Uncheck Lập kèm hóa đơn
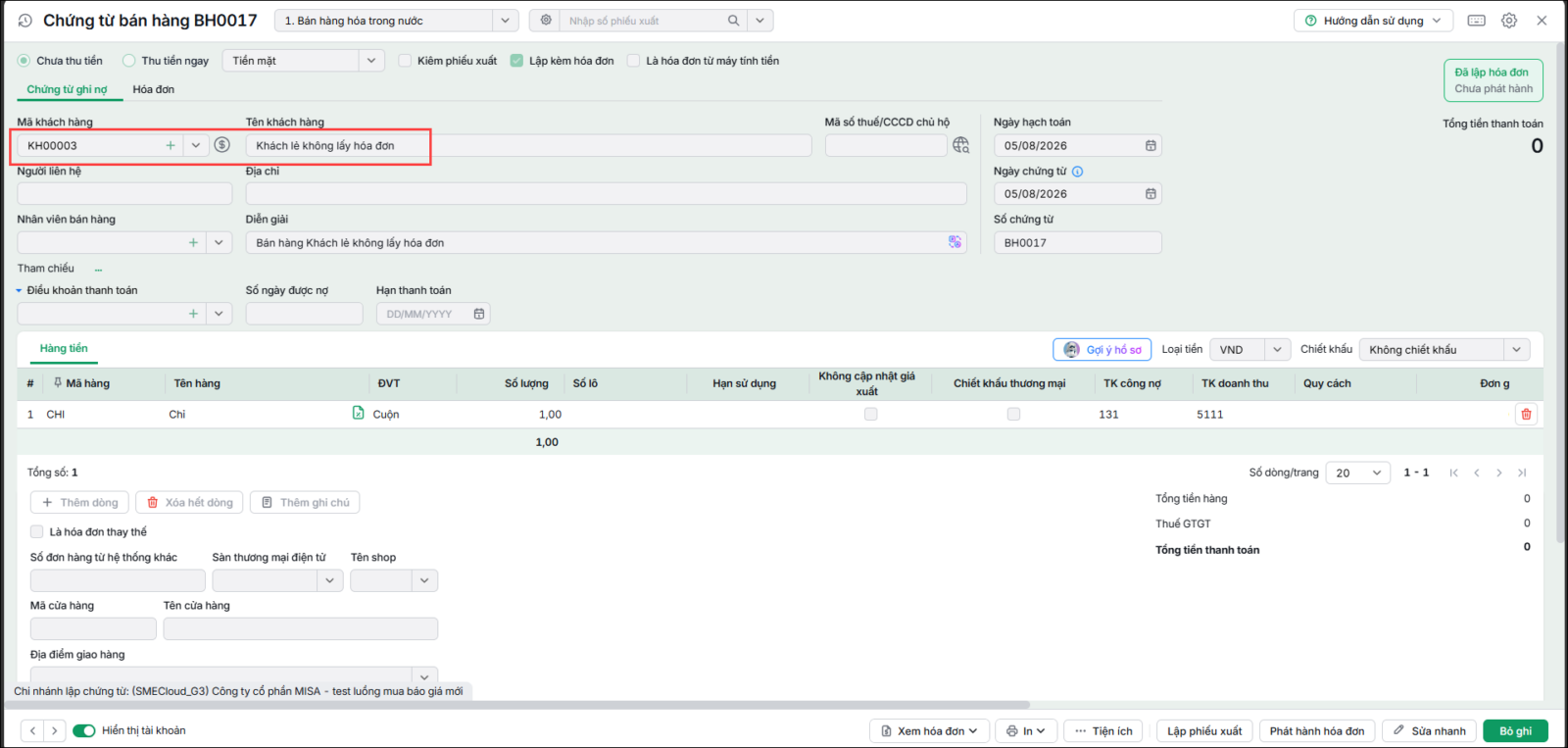This screenshot has width=1568, height=748. [x=516, y=61]
